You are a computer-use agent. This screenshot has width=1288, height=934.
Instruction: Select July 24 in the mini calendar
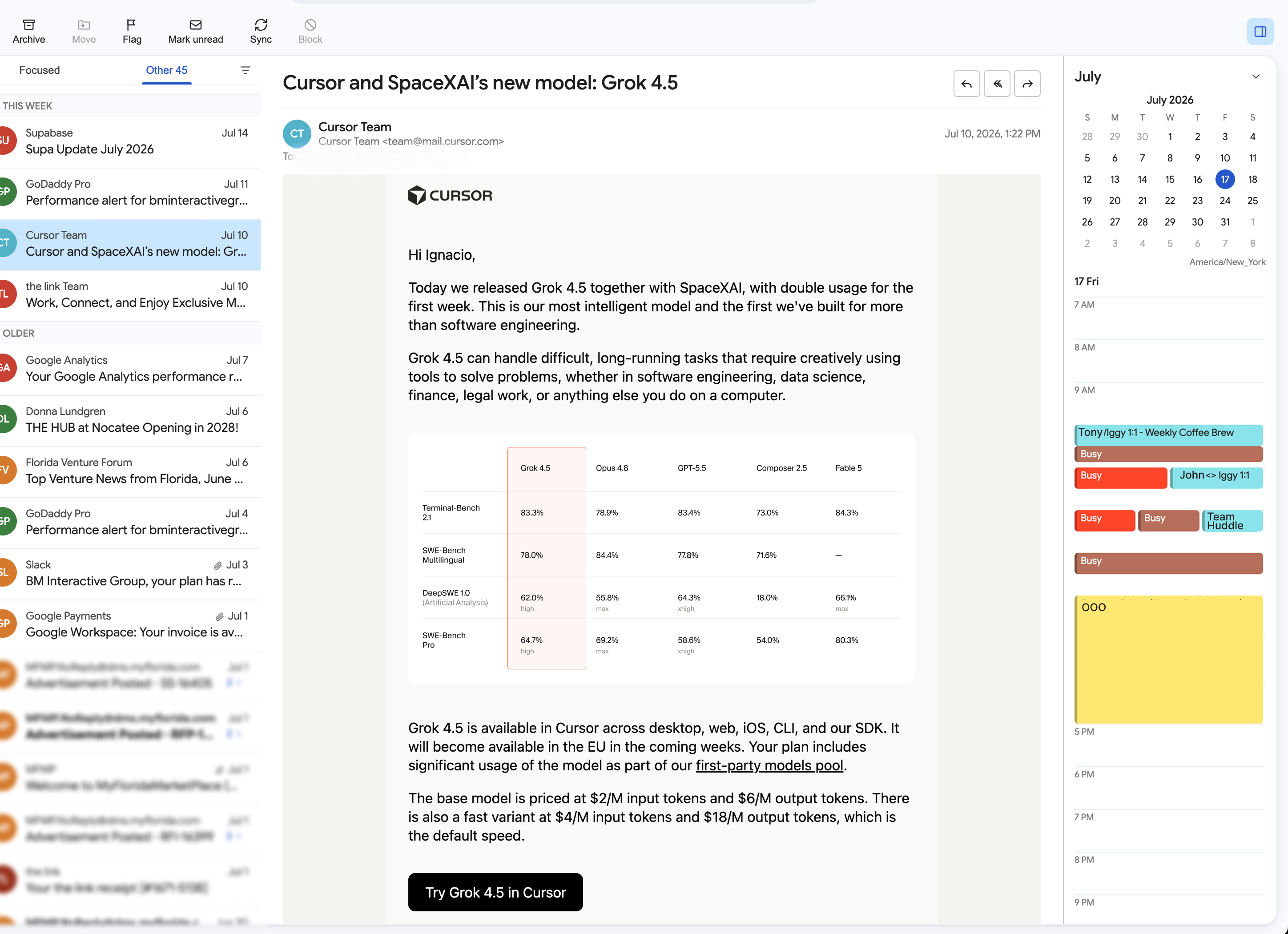[x=1225, y=201]
